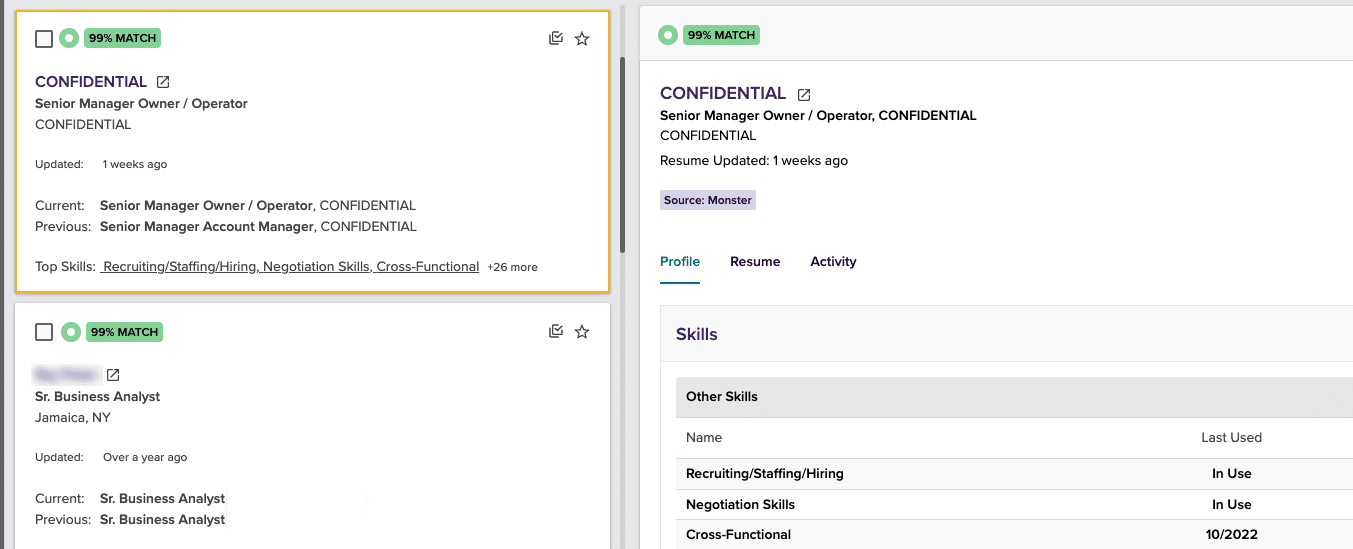Screen dimensions: 1353x549
Task: Open Sr. Business Analyst profile in new window
Action: (114, 375)
